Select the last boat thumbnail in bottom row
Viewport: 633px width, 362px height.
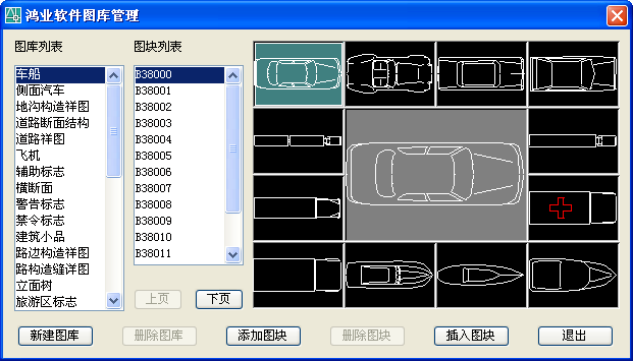point(573,275)
